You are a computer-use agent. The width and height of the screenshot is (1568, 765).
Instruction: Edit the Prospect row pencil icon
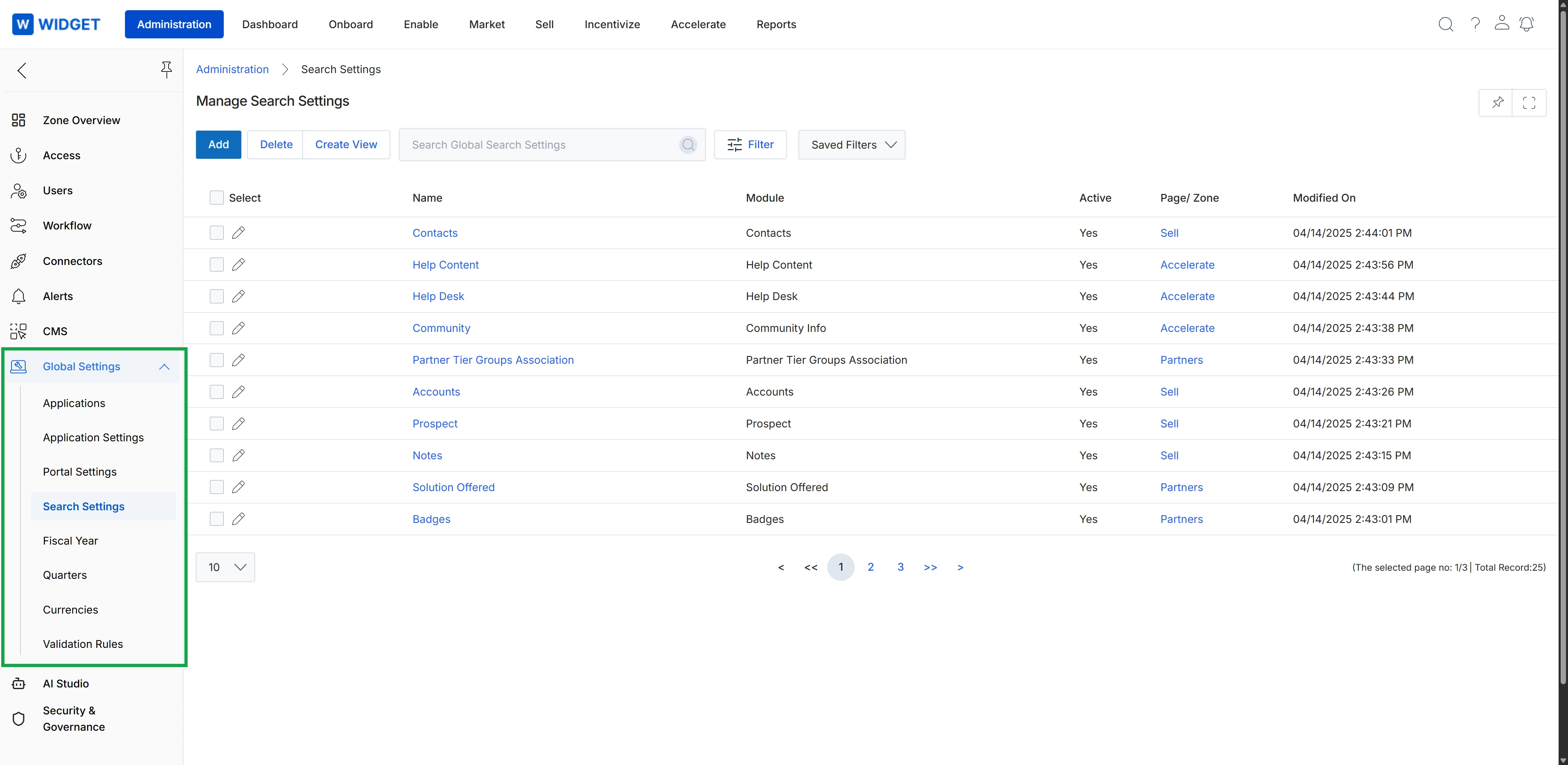click(x=238, y=424)
